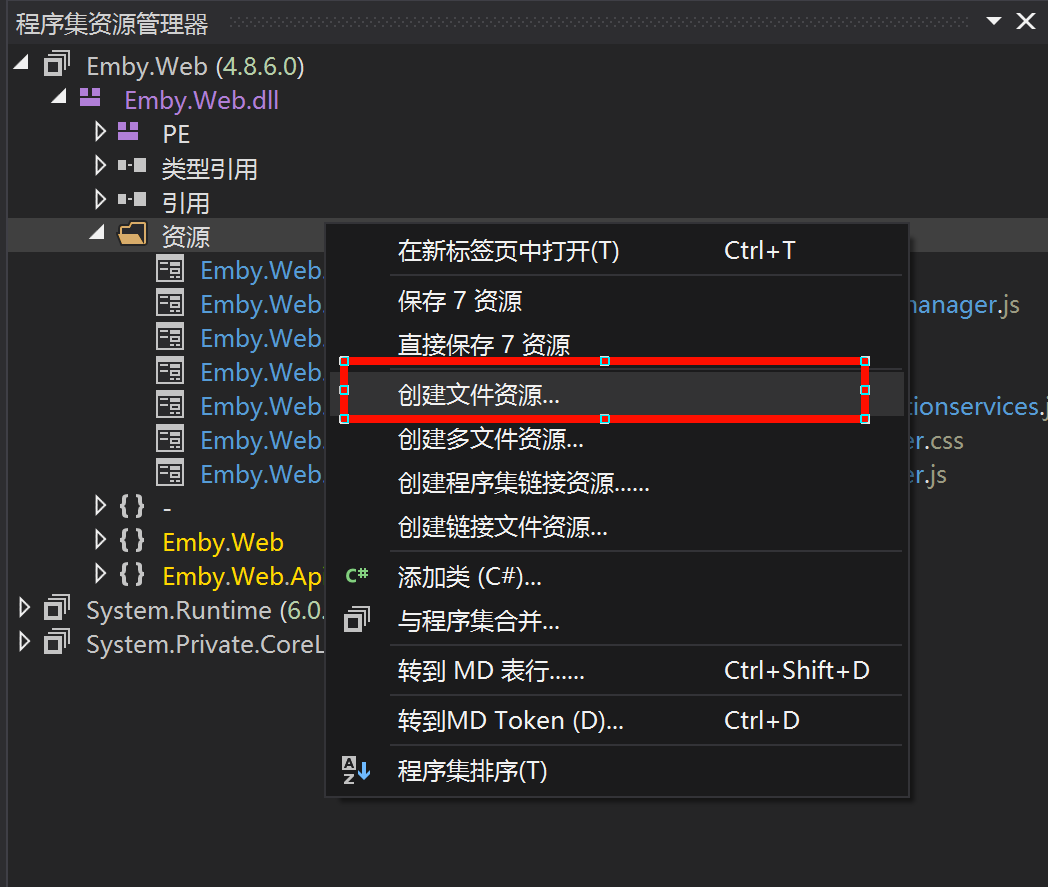Choose 在新标签页中打开(T) menu item
This screenshot has width=1048, height=887.
point(508,250)
